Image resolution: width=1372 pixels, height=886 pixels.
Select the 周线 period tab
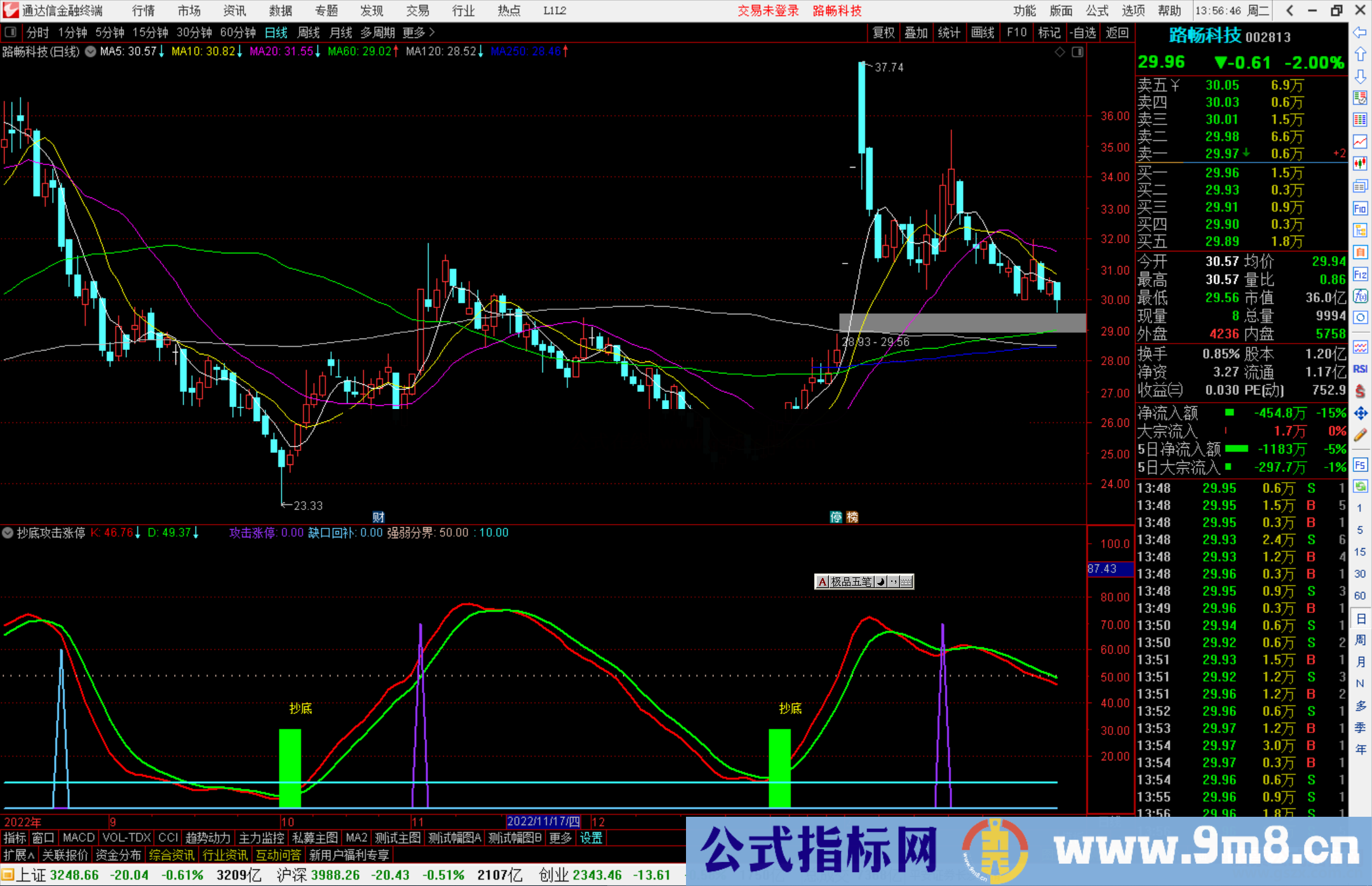tap(309, 32)
